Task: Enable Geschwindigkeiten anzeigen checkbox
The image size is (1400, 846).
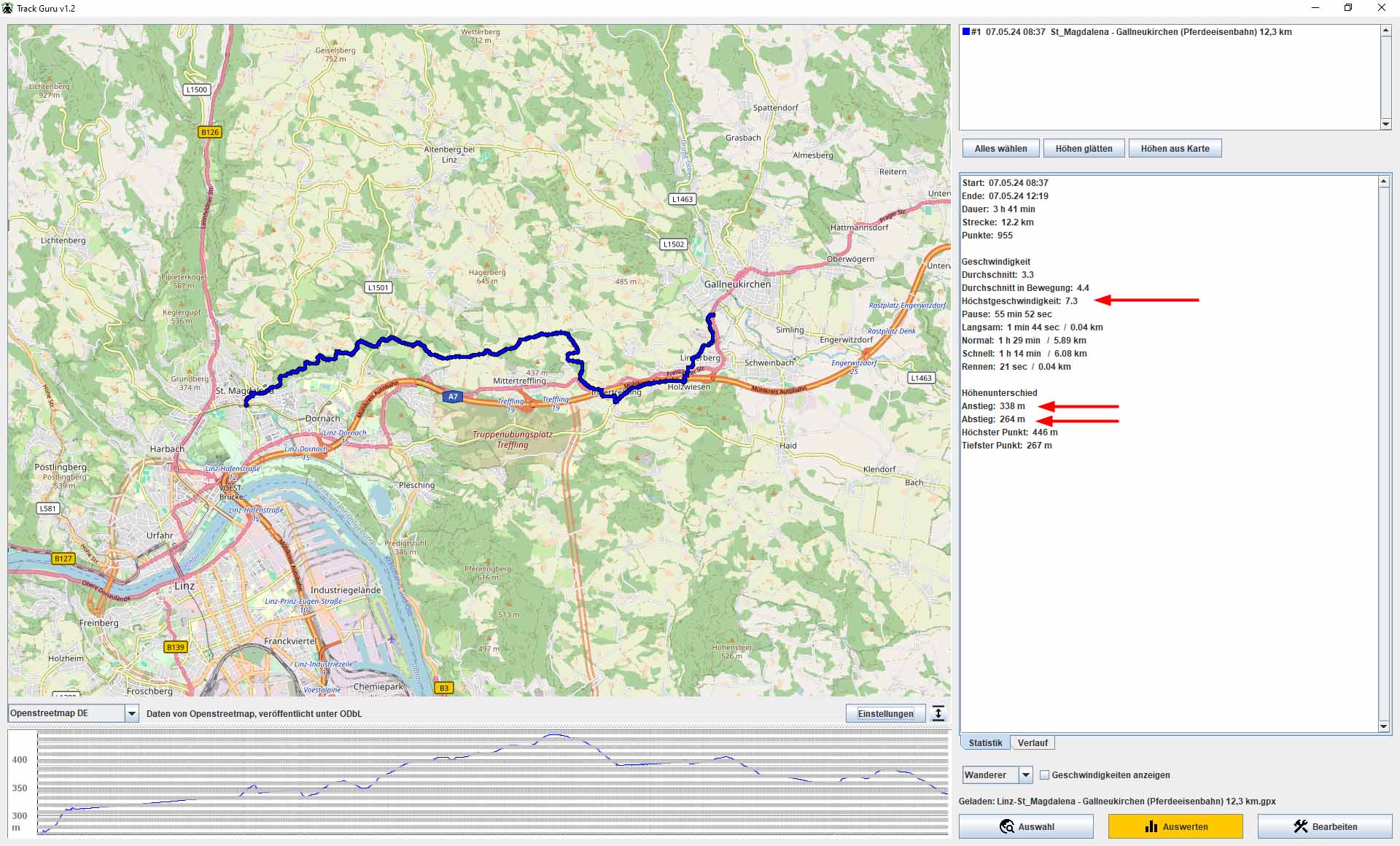Action: coord(1044,775)
